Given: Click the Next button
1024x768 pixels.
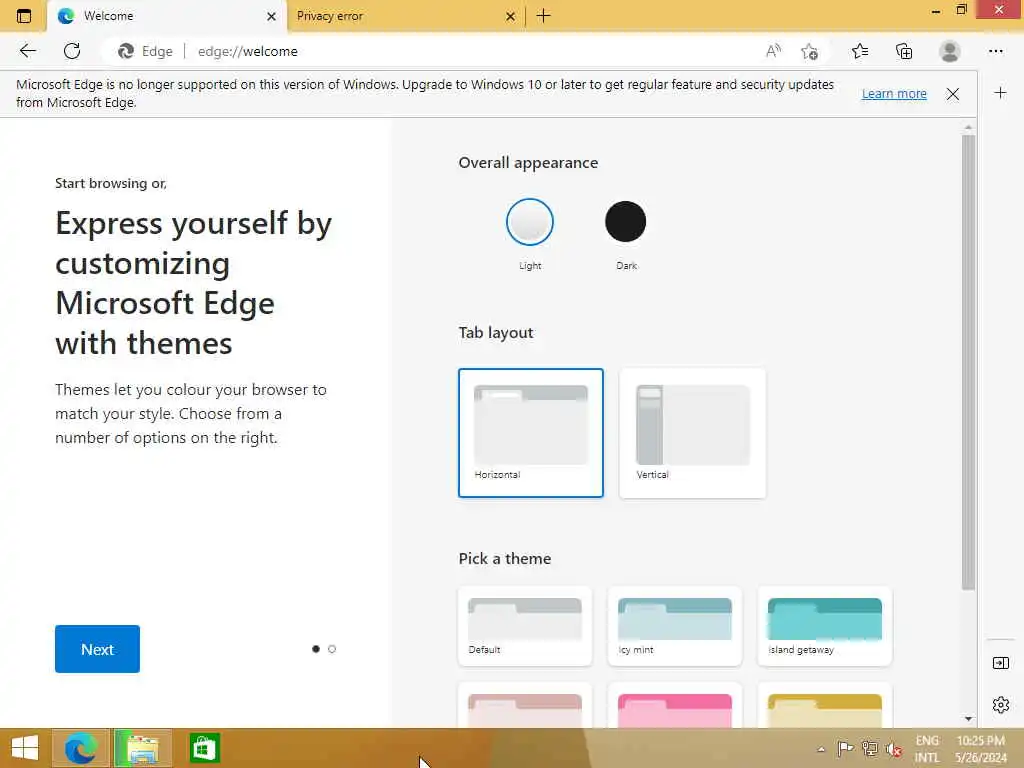Looking at the screenshot, I should [97, 649].
